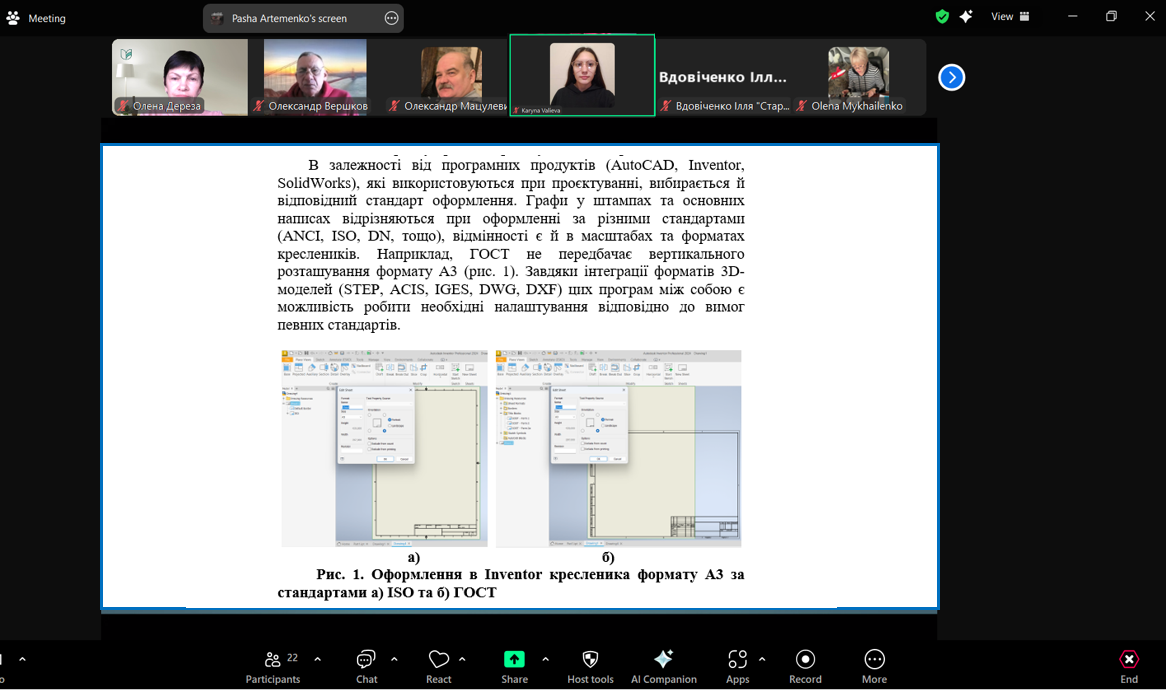Select Olena Mykhailenko video thumbnail

click(x=858, y=77)
